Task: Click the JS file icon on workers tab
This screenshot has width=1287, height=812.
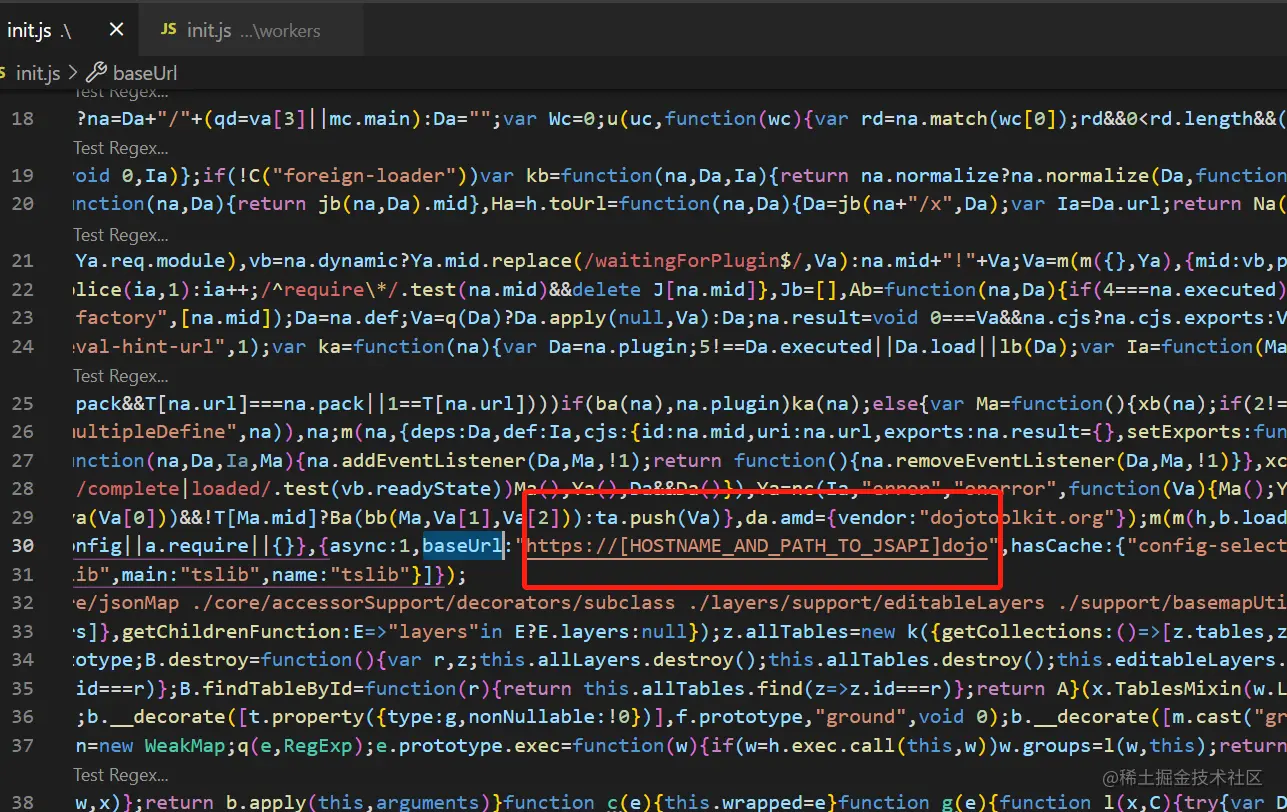Action: (x=168, y=30)
